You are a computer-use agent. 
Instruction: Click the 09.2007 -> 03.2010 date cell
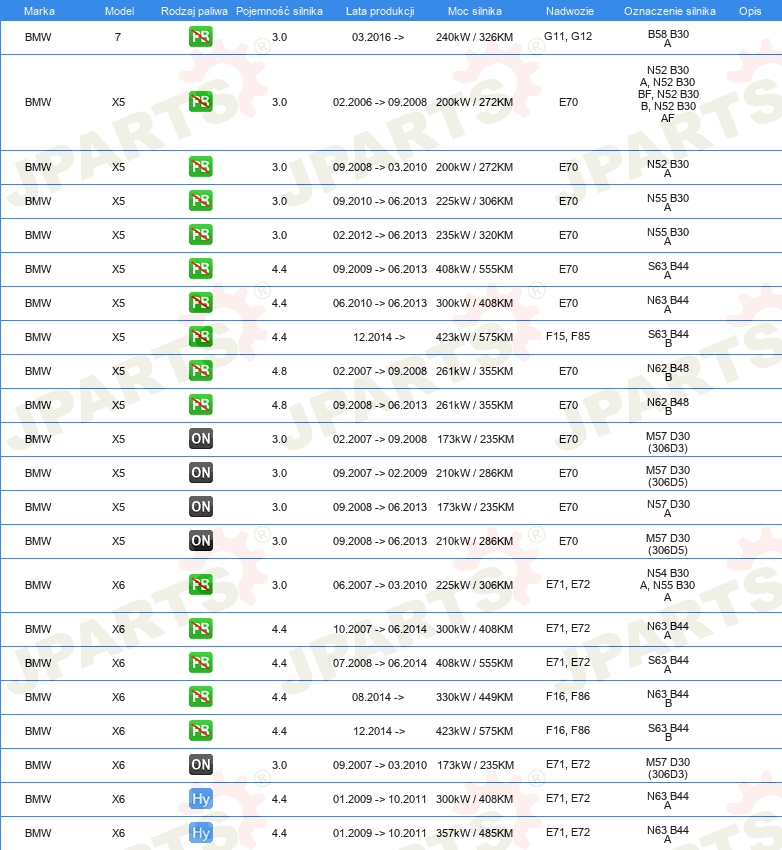click(380, 765)
